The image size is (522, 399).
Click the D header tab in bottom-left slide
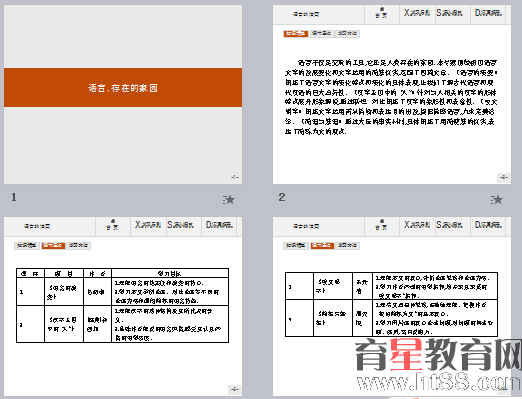219,225
